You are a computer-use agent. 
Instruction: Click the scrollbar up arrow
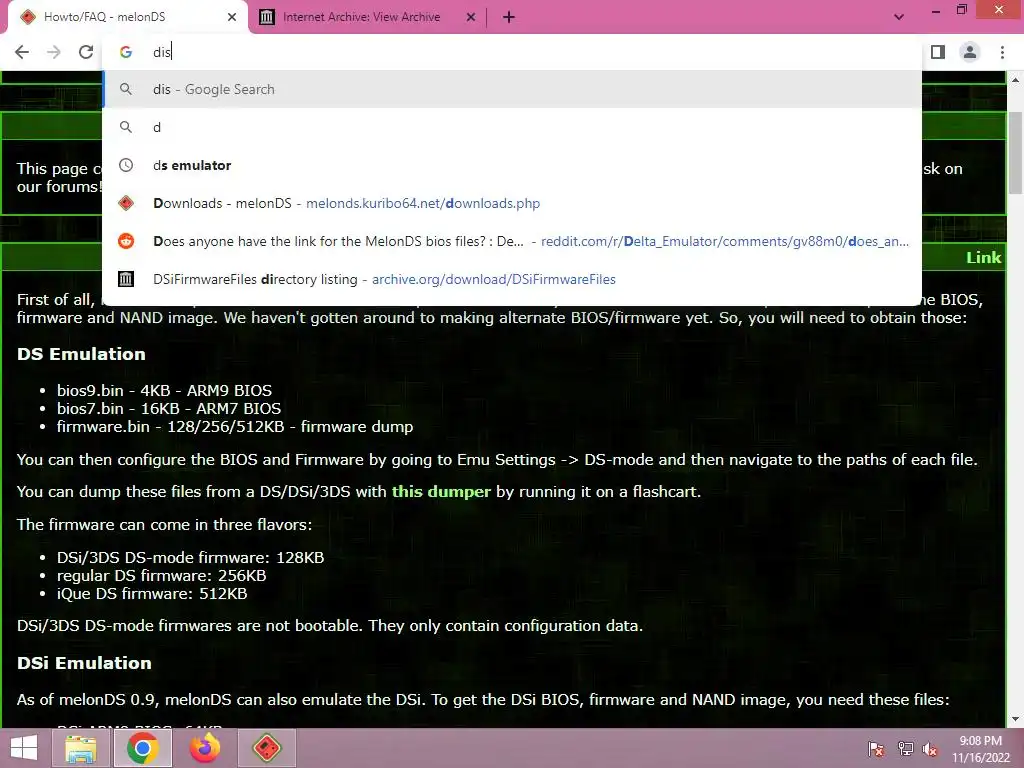pos(1015,80)
